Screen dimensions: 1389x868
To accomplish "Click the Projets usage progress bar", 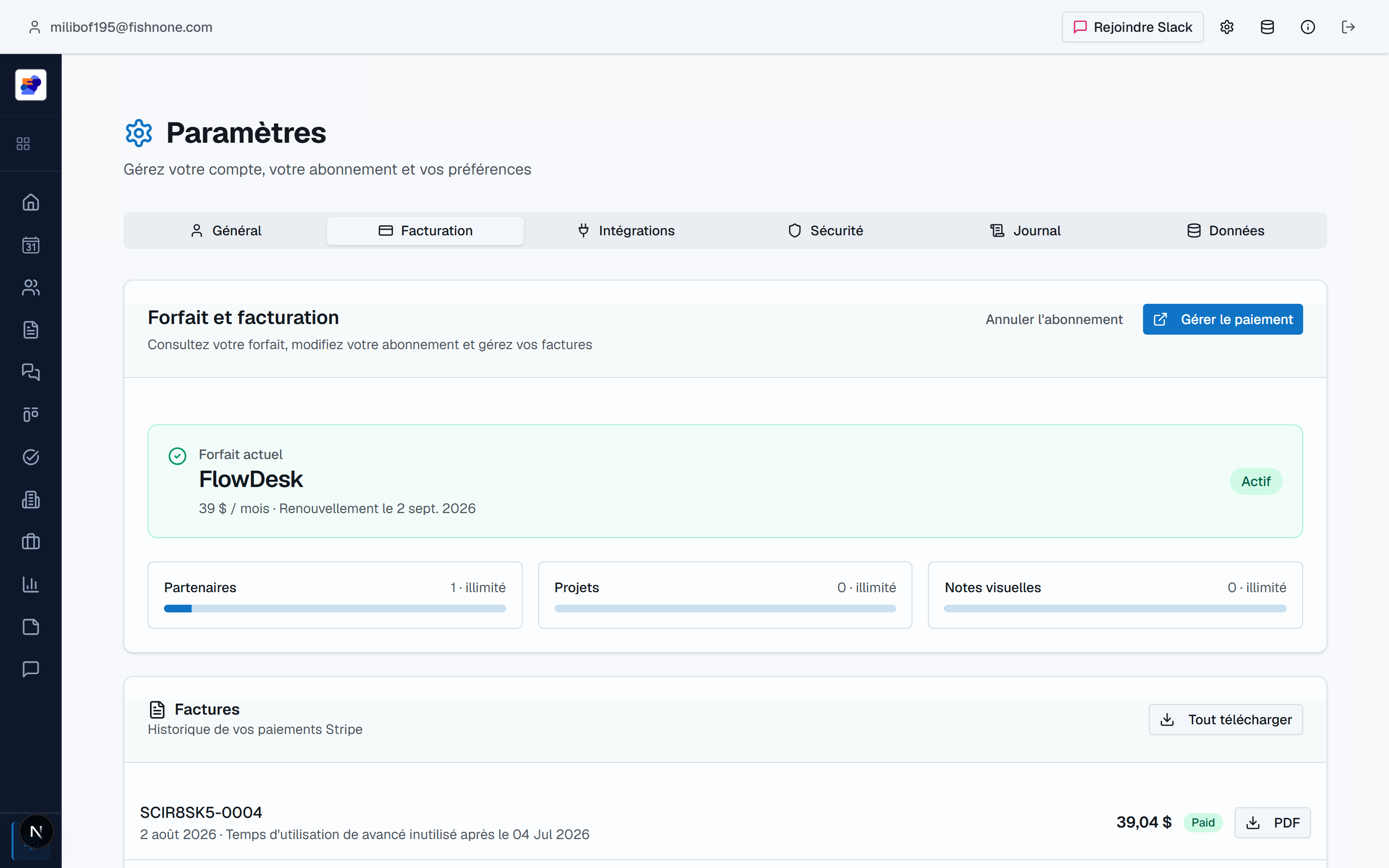I will (725, 609).
